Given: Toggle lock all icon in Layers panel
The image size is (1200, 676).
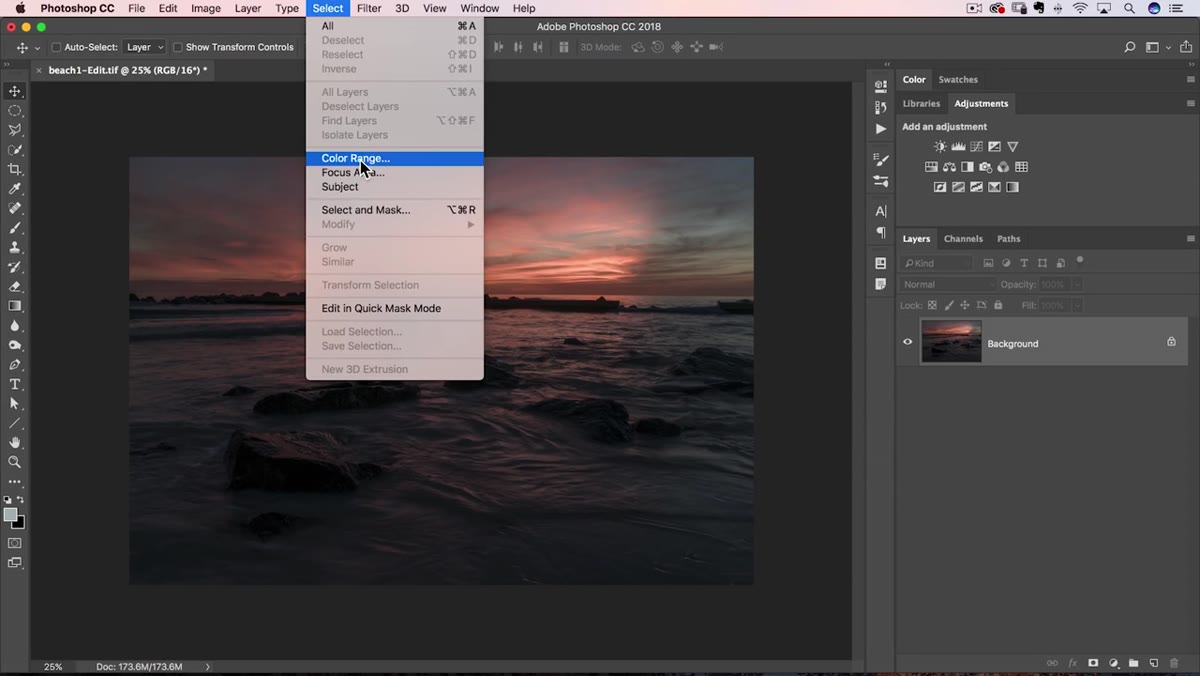Looking at the screenshot, I should click(x=998, y=305).
